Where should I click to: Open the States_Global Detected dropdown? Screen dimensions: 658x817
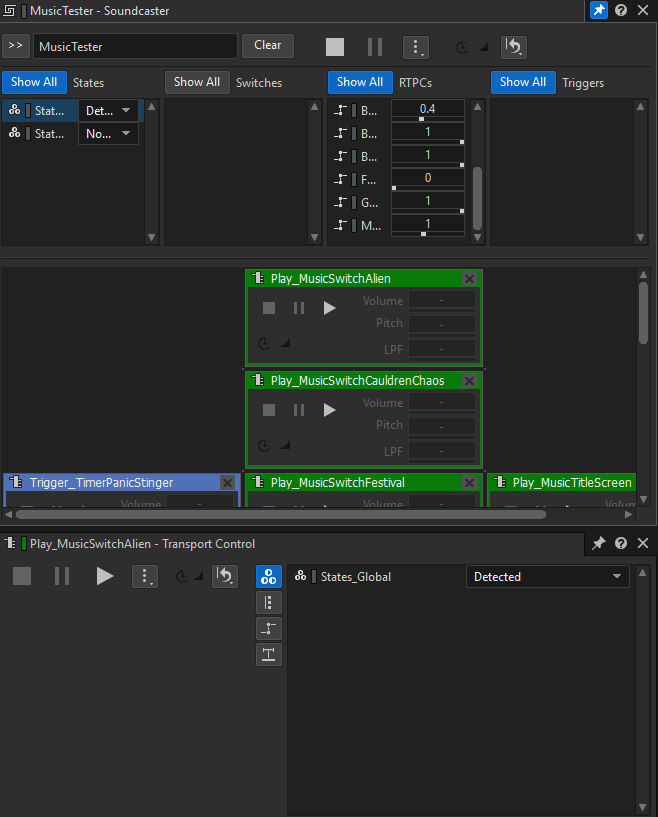click(x=548, y=577)
